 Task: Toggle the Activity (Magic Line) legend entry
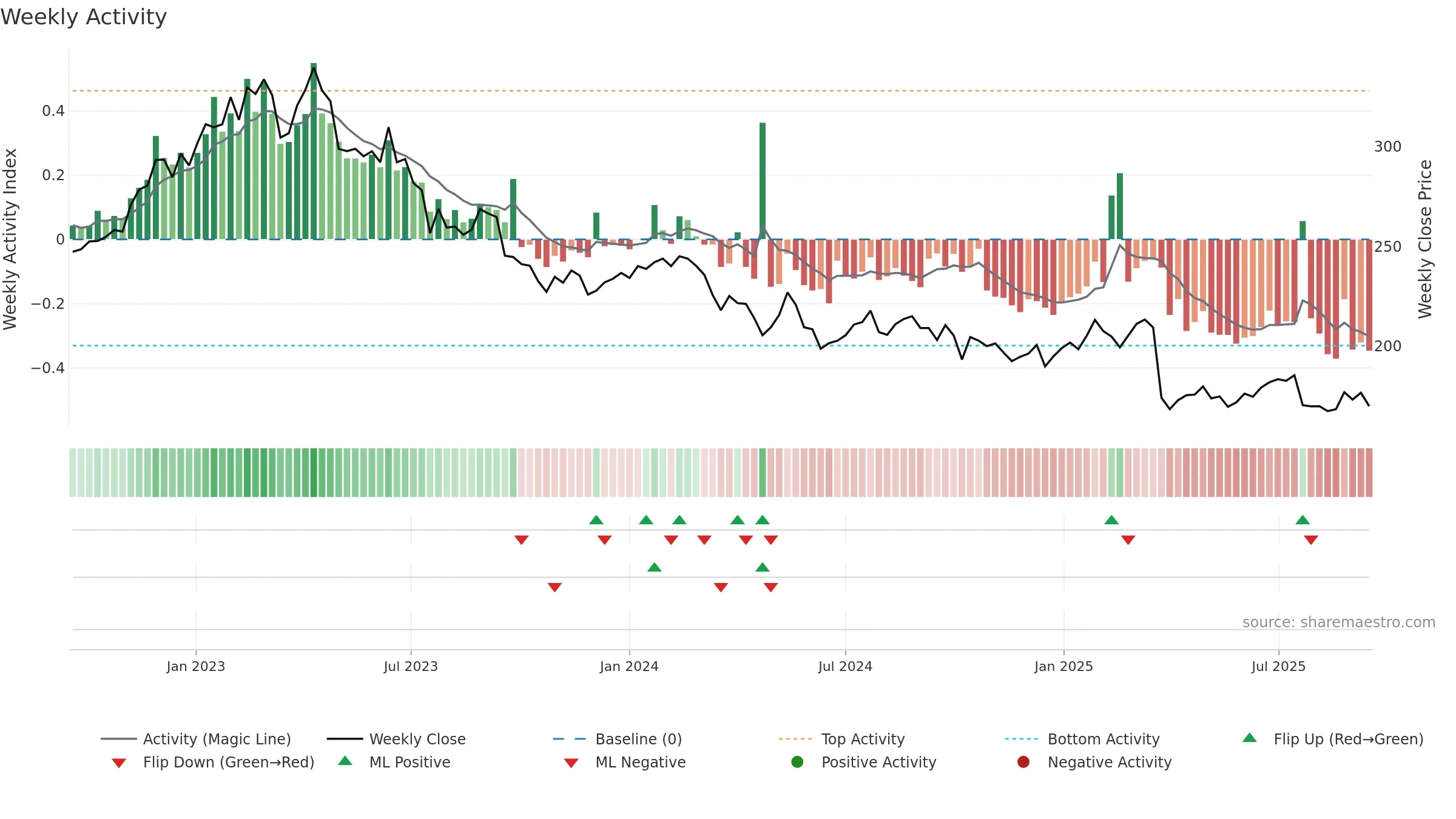click(196, 739)
